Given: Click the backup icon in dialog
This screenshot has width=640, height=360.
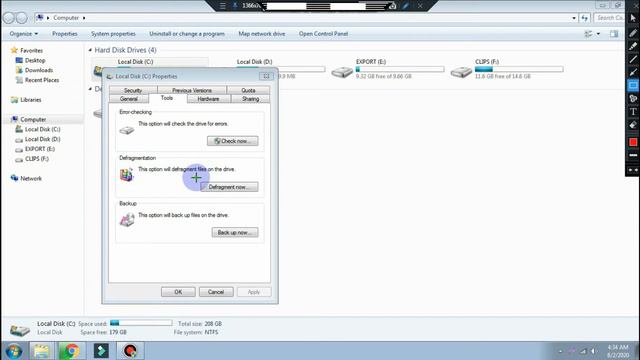Looking at the screenshot, I should (x=127, y=220).
